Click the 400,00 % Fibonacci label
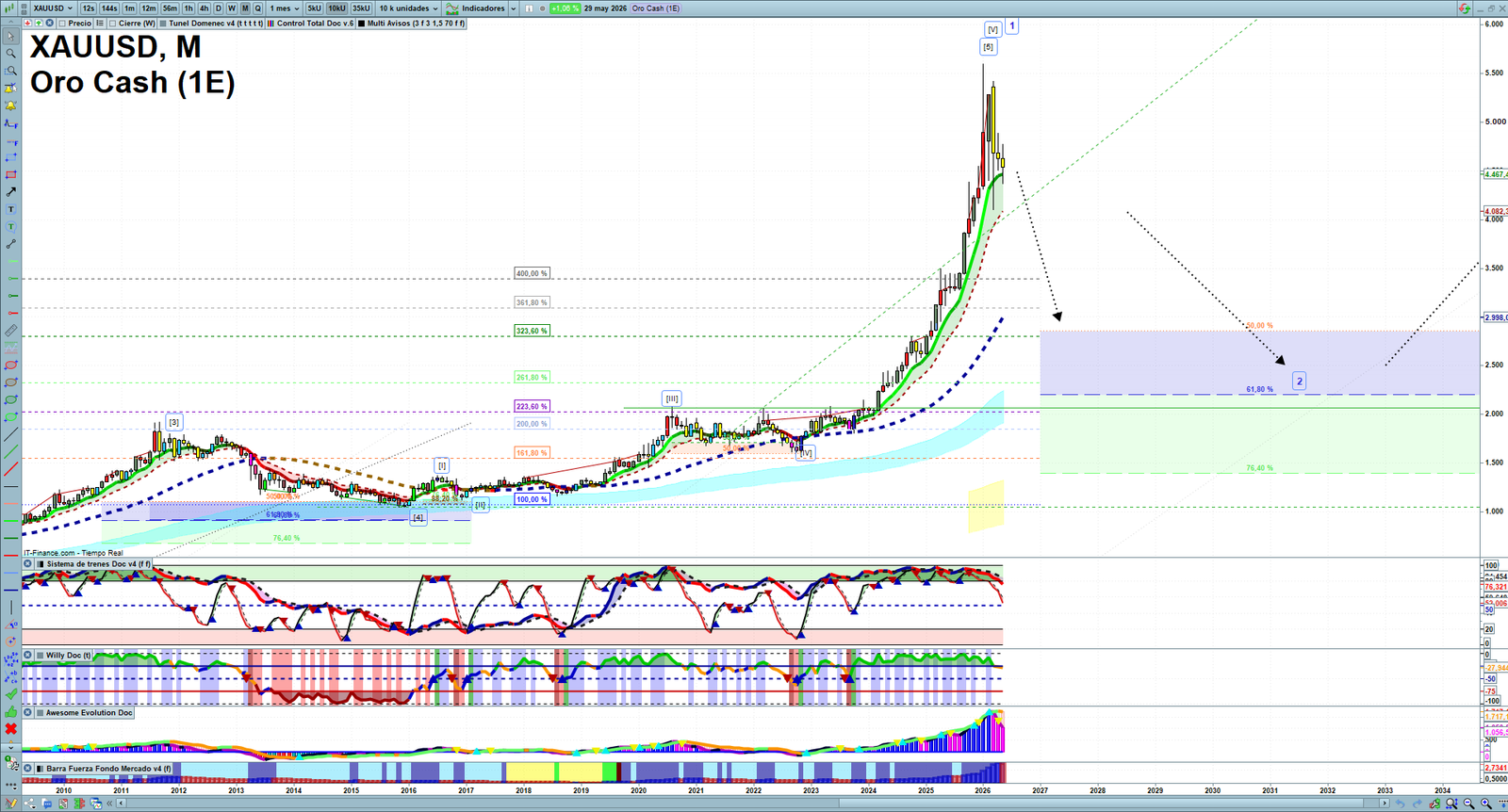Image resolution: width=1508 pixels, height=812 pixels. click(x=532, y=273)
